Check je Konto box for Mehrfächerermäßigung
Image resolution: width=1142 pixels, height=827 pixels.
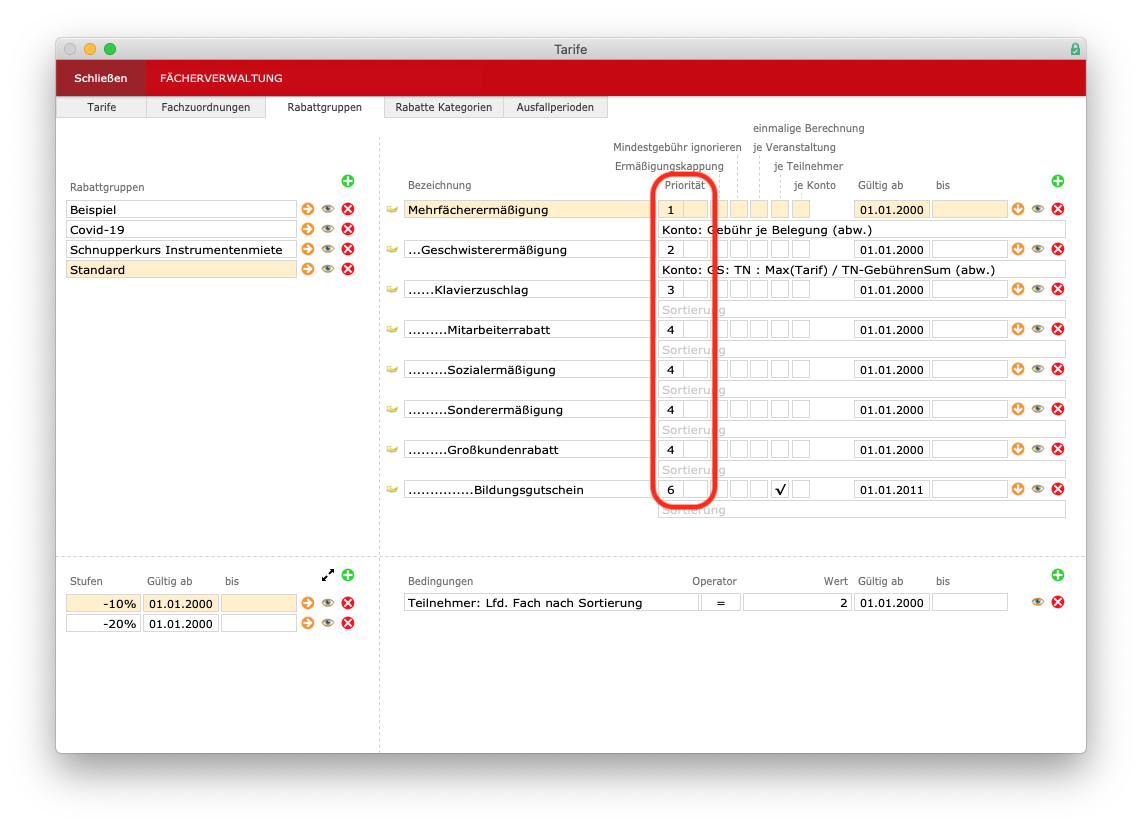pos(801,210)
